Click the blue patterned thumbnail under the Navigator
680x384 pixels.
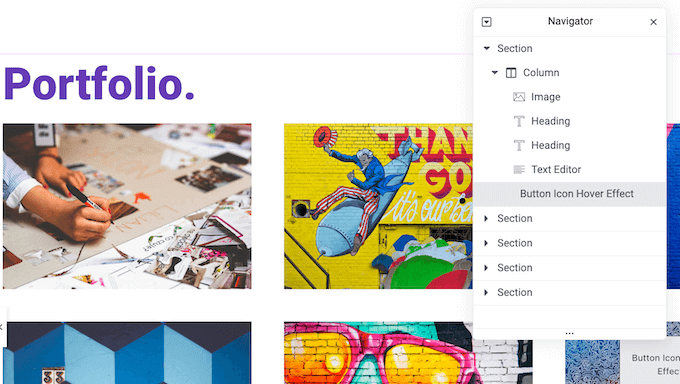(x=592, y=362)
